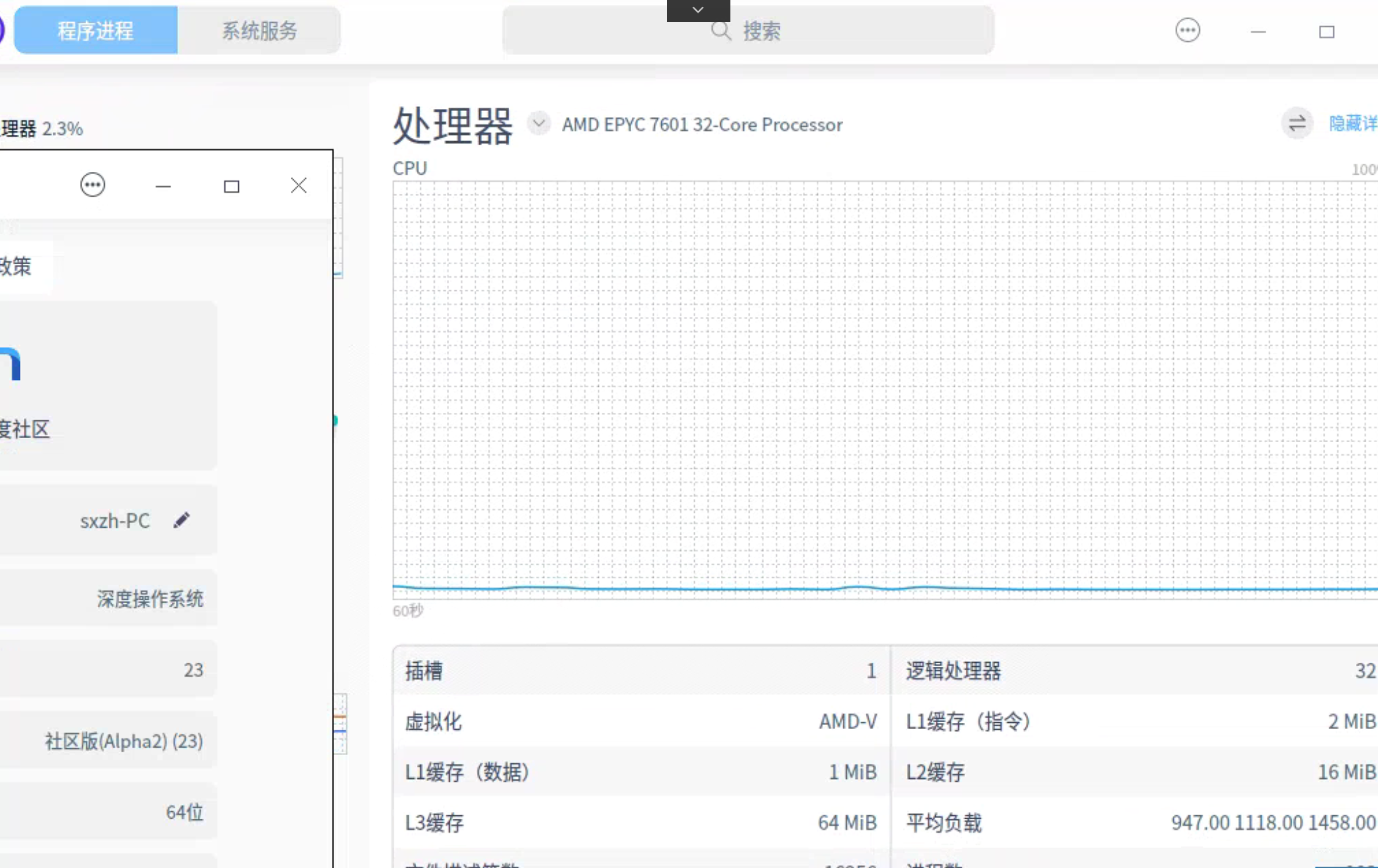Screen dimensions: 1378x868
Task: Open the About dialog options menu
Action: (x=92, y=184)
